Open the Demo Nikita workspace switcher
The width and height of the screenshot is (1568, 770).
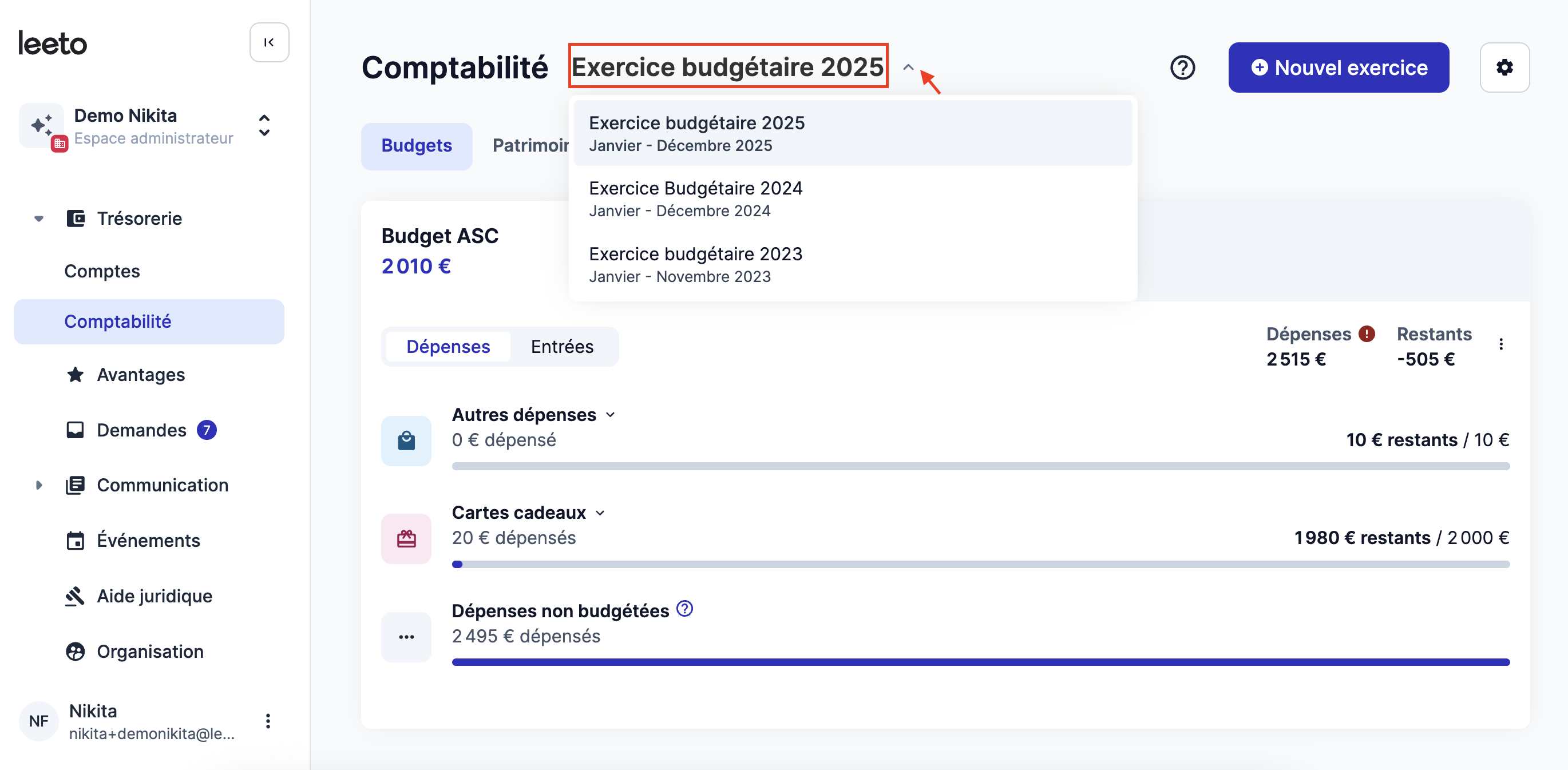264,125
